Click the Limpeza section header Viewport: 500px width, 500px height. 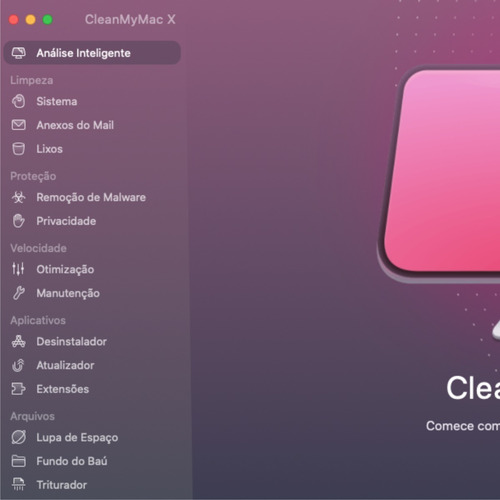[x=32, y=80]
